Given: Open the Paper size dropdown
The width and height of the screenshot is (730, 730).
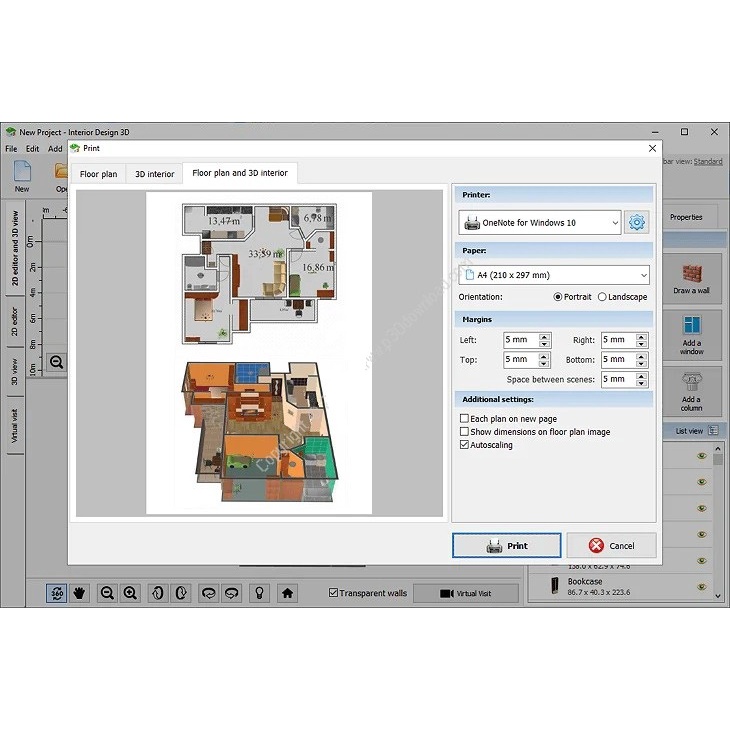Looking at the screenshot, I should pos(554,275).
